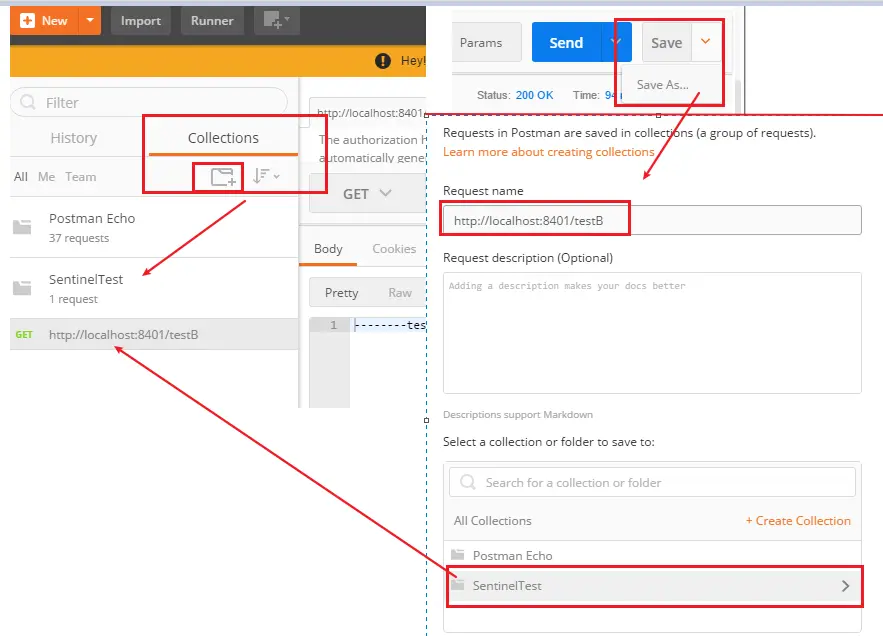883x636 pixels.
Task: Click the warning exclamation icon in banner
Action: 383,61
